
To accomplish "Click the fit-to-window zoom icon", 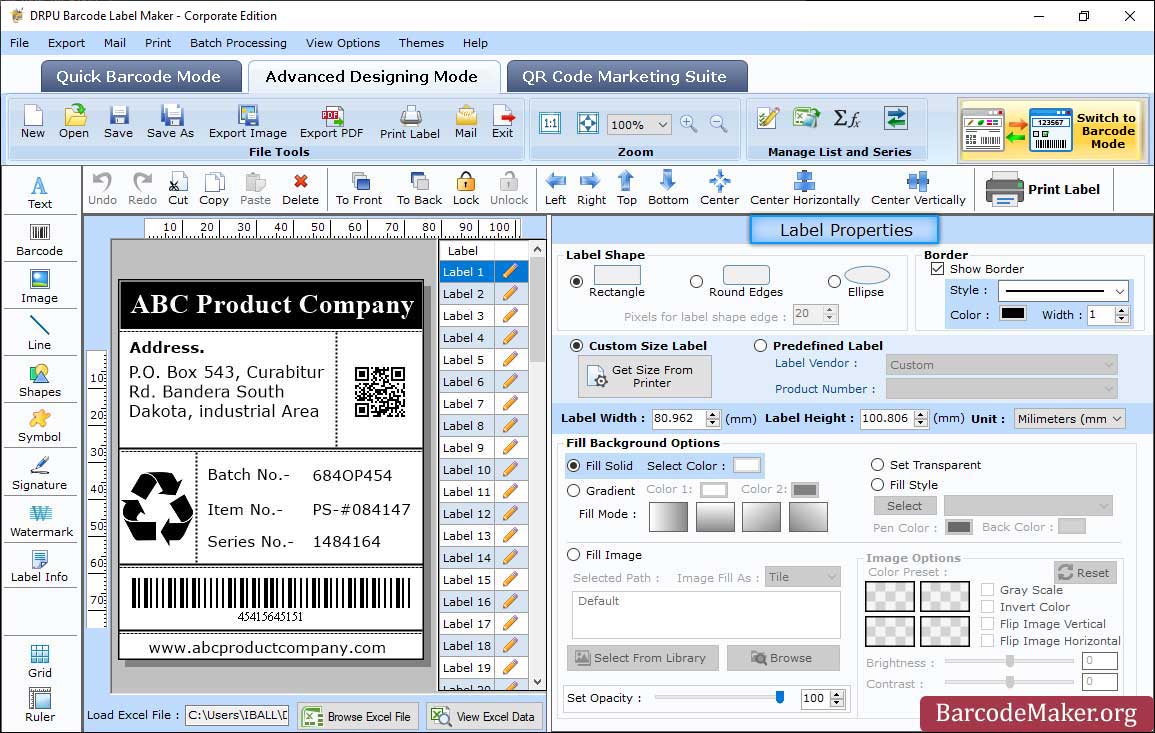I will click(x=588, y=123).
